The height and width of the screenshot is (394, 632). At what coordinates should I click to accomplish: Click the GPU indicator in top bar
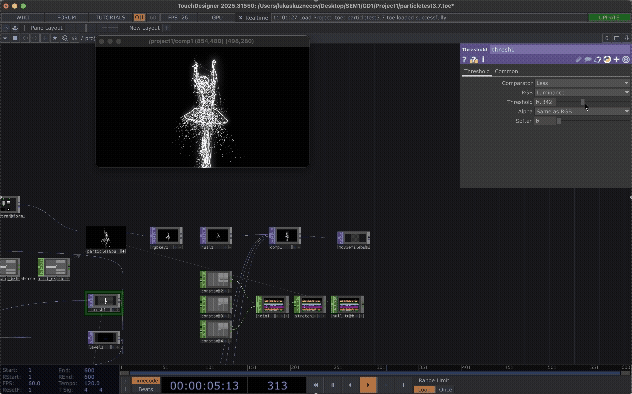pos(216,17)
